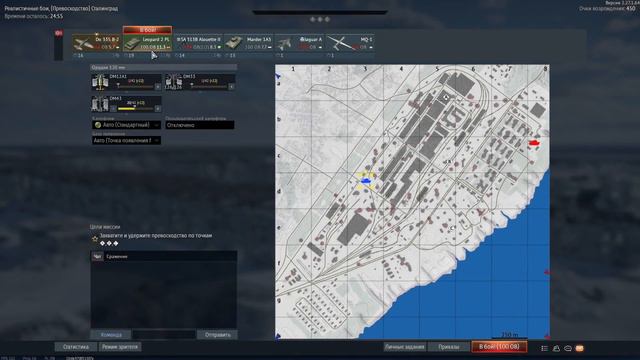The width and height of the screenshot is (640, 360).
Task: Click the 'Цели миссии' mission objectives heading
Action: (105, 227)
